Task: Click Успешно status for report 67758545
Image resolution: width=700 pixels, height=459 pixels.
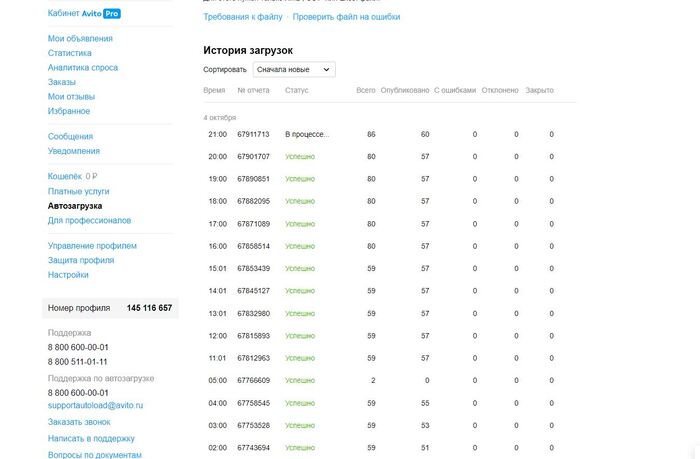Action: click(x=300, y=403)
